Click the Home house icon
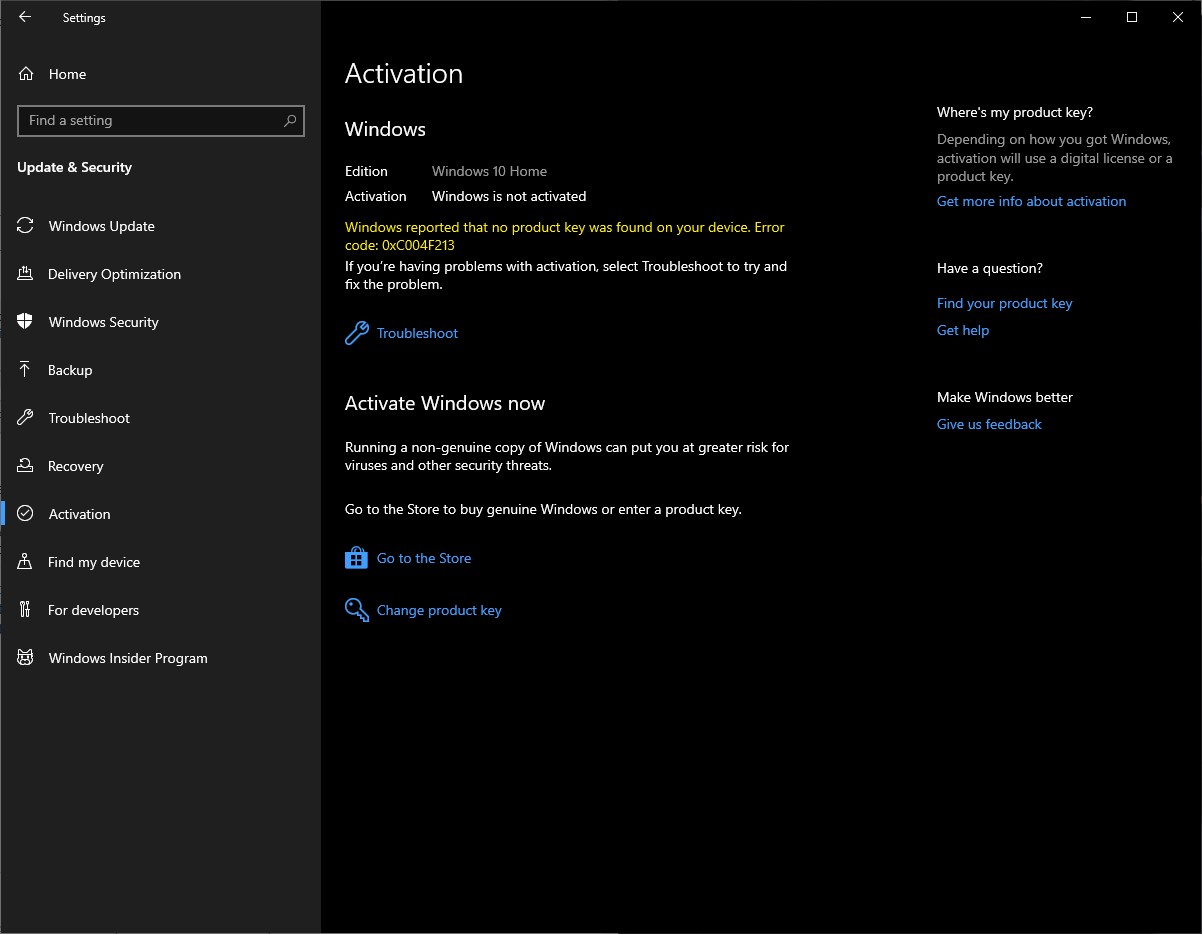This screenshot has width=1202, height=934. coord(26,74)
